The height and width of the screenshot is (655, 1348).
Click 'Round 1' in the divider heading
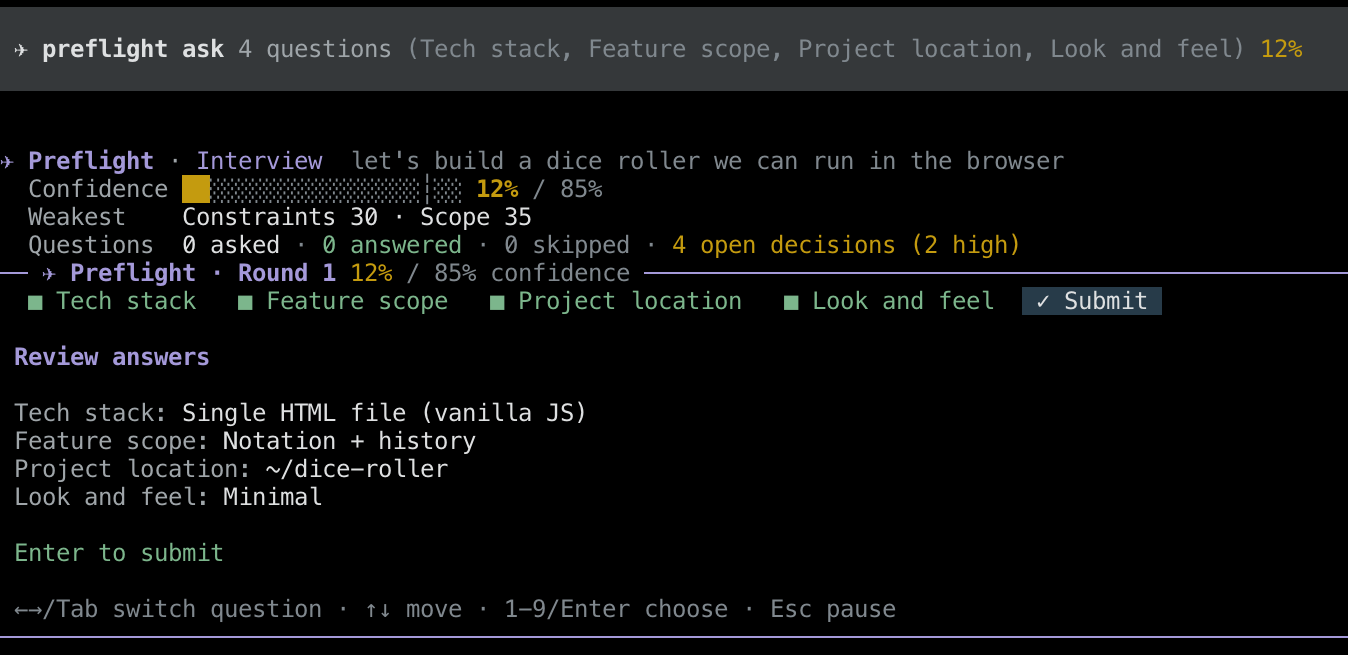pyautogui.click(x=286, y=273)
